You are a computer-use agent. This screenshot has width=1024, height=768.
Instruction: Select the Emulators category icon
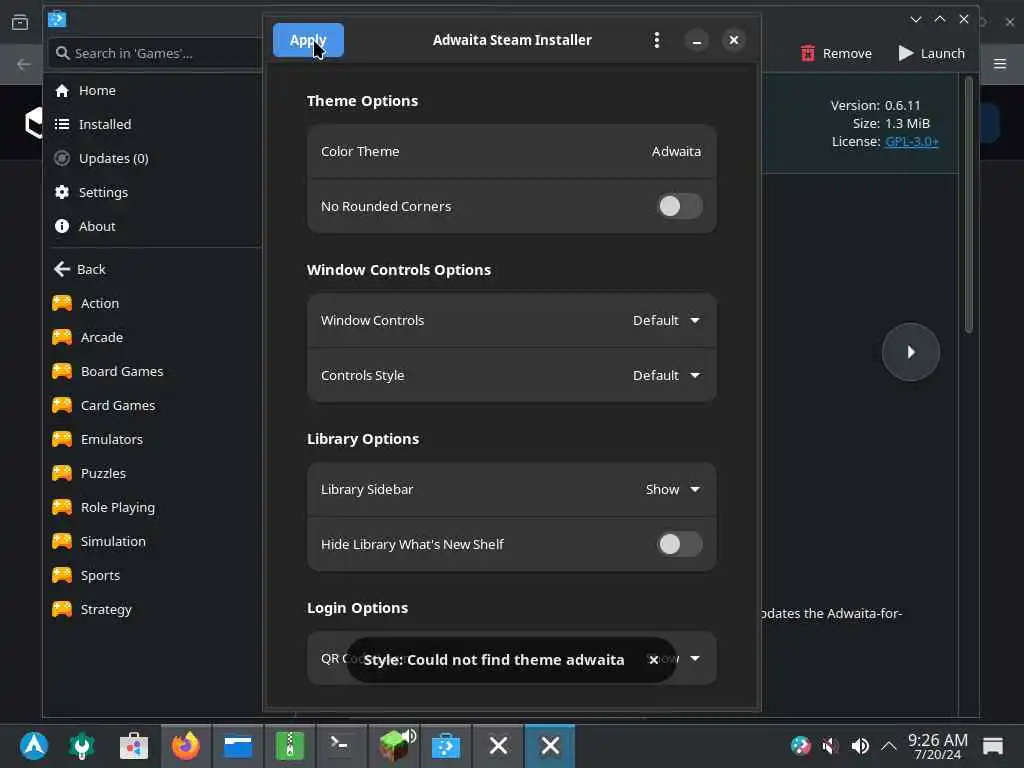click(62, 440)
